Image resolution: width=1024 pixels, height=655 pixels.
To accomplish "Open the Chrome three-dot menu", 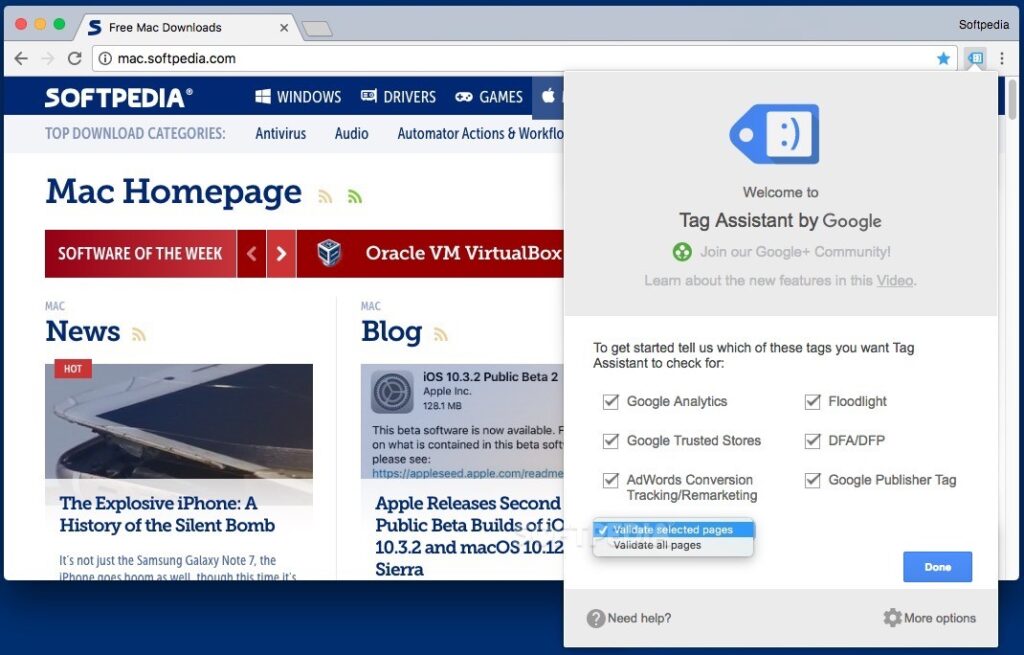I will [x=1002, y=58].
